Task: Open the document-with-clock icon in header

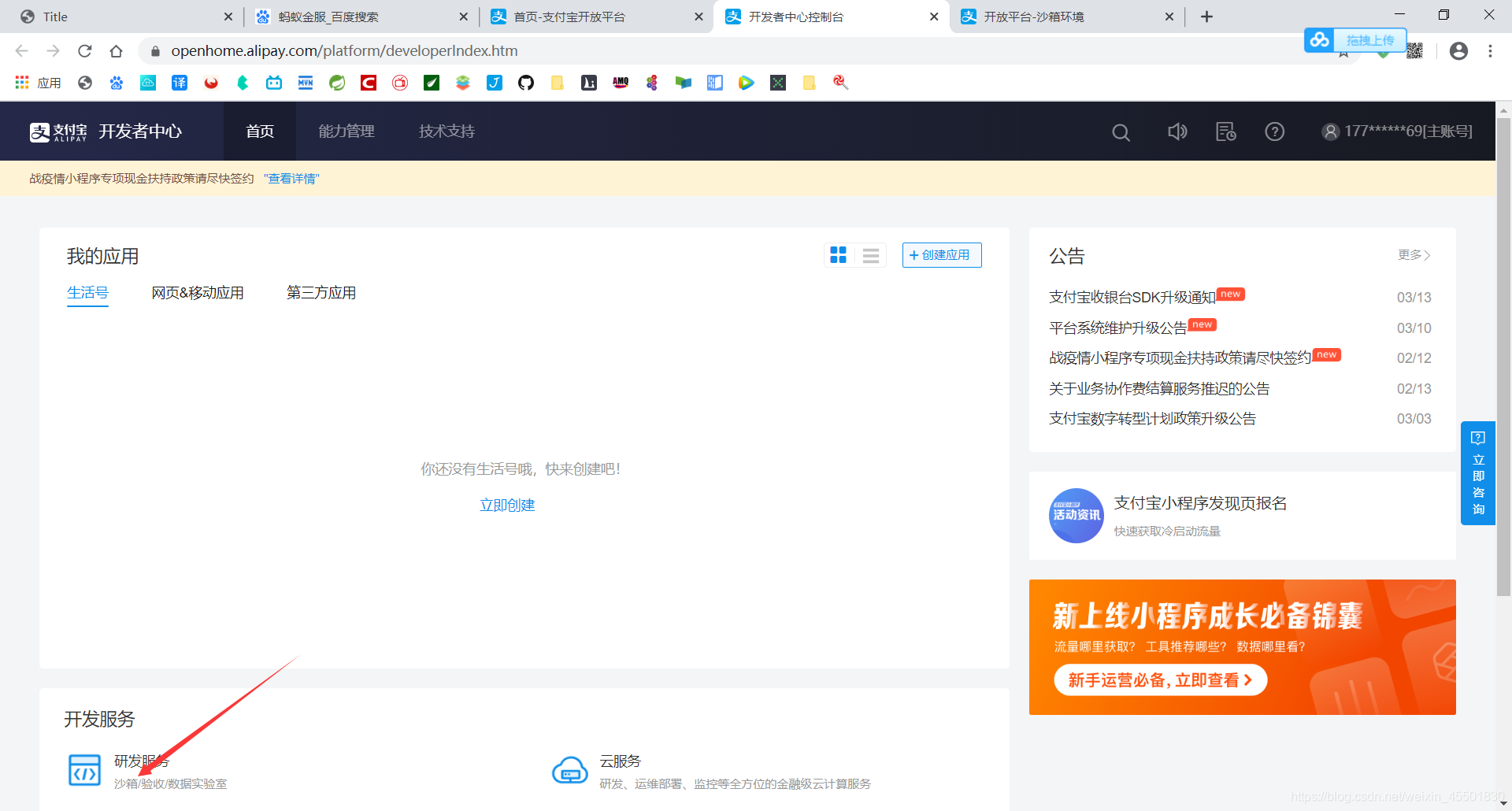Action: pos(1226,131)
